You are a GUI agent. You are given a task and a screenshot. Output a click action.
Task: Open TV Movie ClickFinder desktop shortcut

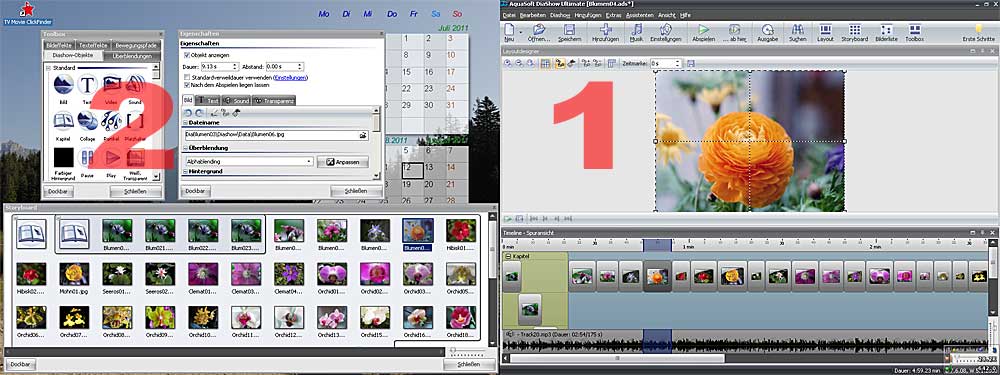(x=27, y=13)
